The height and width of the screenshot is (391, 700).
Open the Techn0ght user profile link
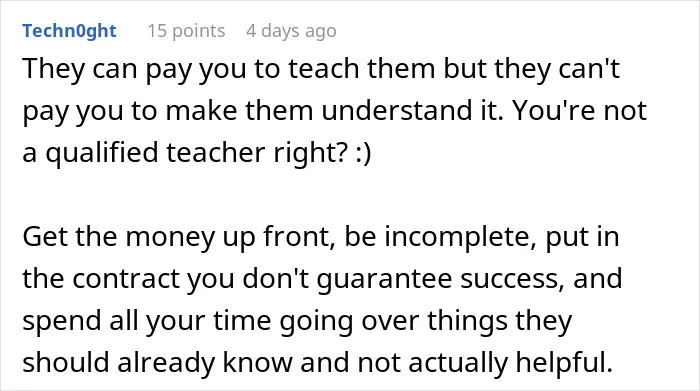pyautogui.click(x=69, y=31)
